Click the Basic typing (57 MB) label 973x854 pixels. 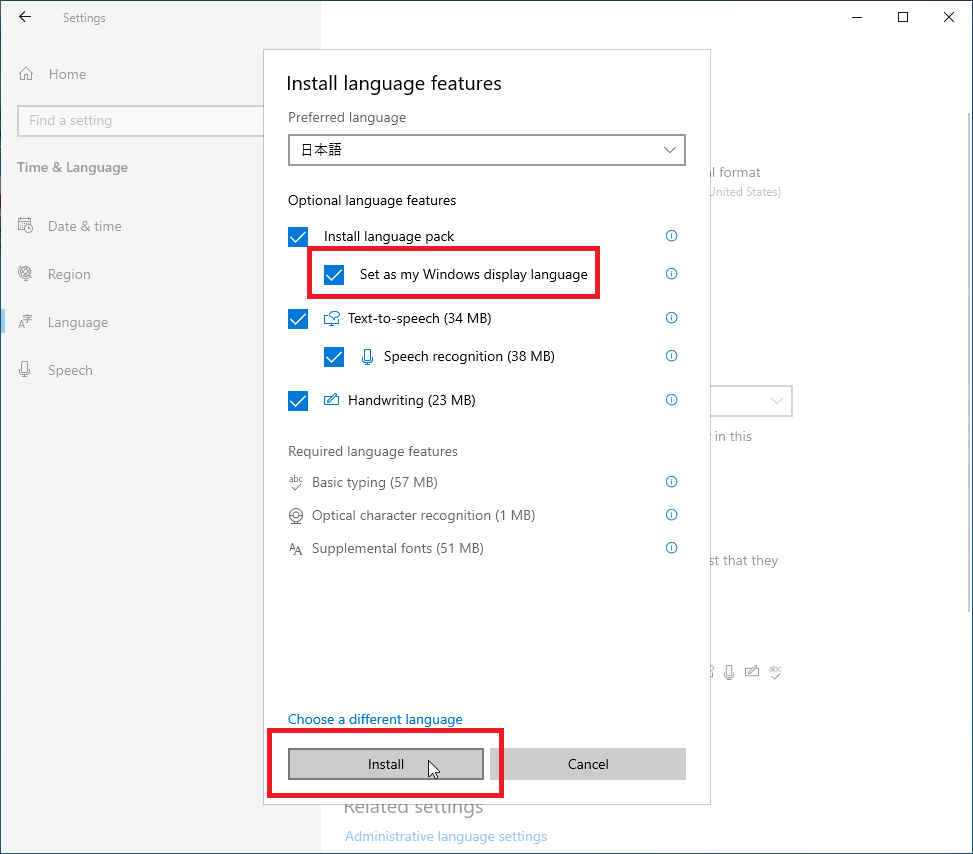[x=374, y=482]
